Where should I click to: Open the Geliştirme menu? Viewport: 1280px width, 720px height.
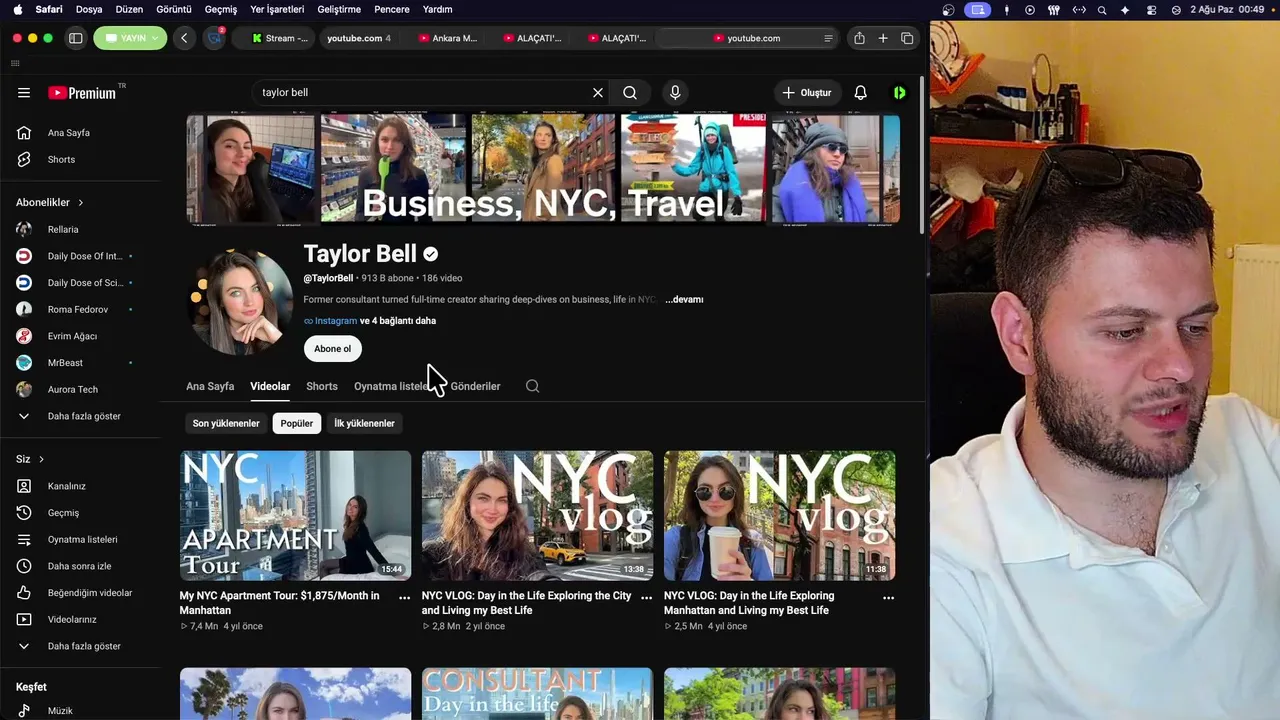(x=338, y=9)
